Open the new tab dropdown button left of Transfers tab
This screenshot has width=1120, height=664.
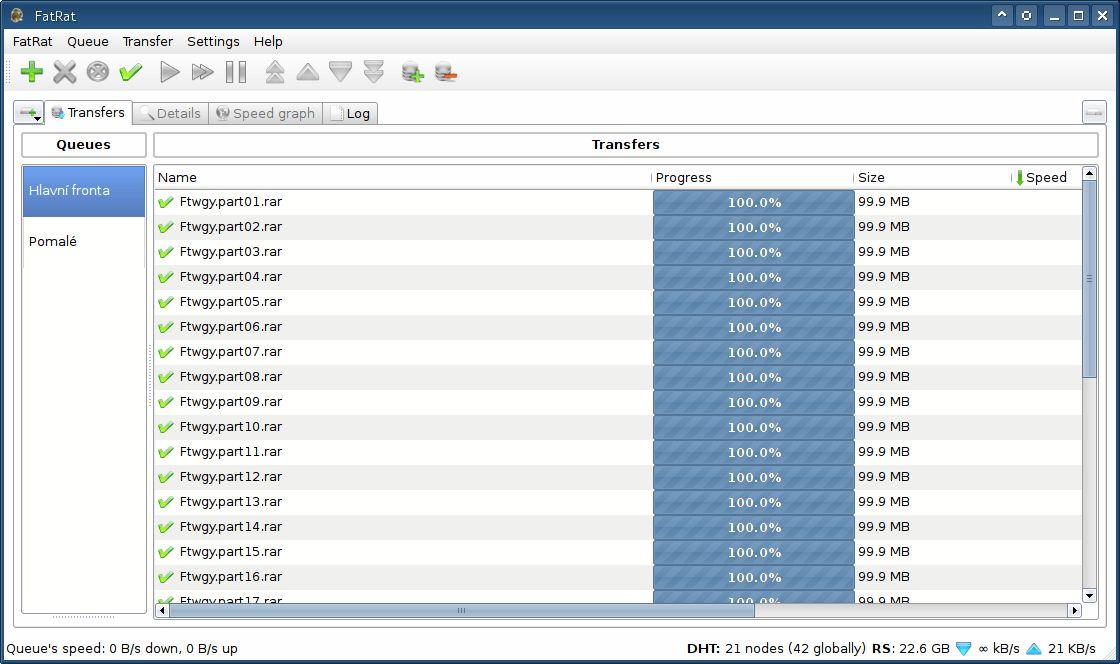pyautogui.click(x=29, y=113)
